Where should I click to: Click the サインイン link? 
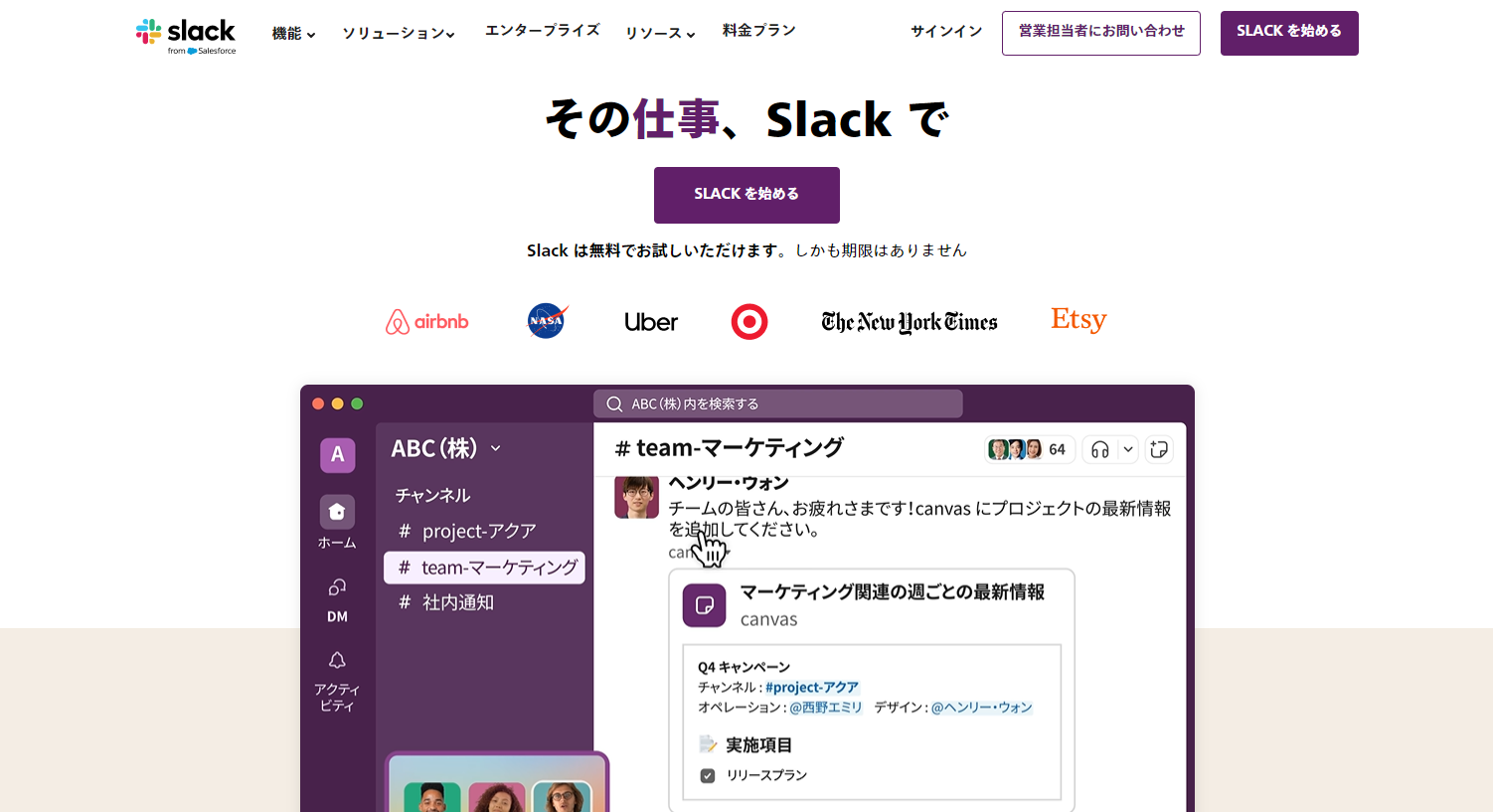pyautogui.click(x=944, y=31)
